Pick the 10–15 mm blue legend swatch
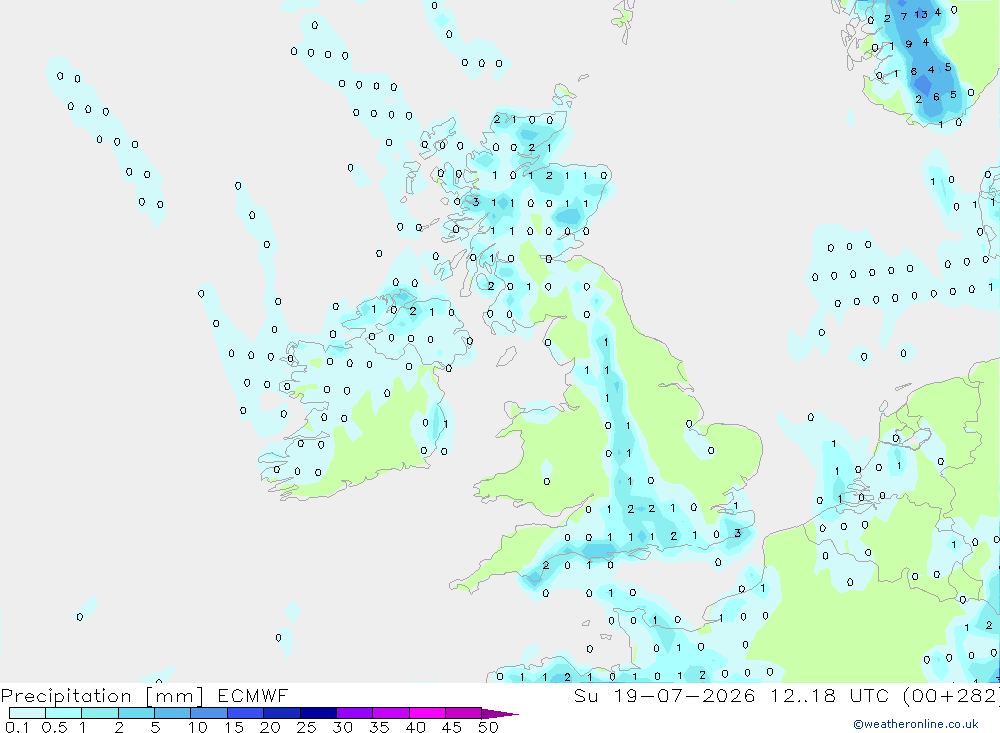 [x=209, y=713]
